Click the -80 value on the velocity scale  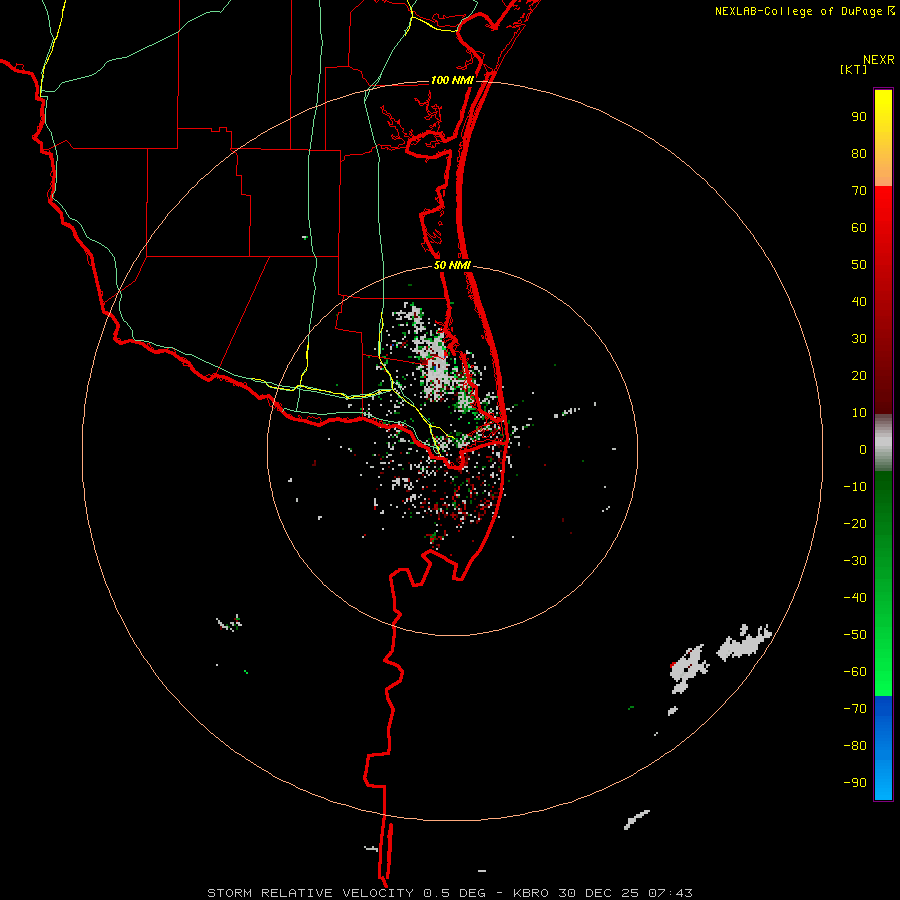[x=855, y=746]
